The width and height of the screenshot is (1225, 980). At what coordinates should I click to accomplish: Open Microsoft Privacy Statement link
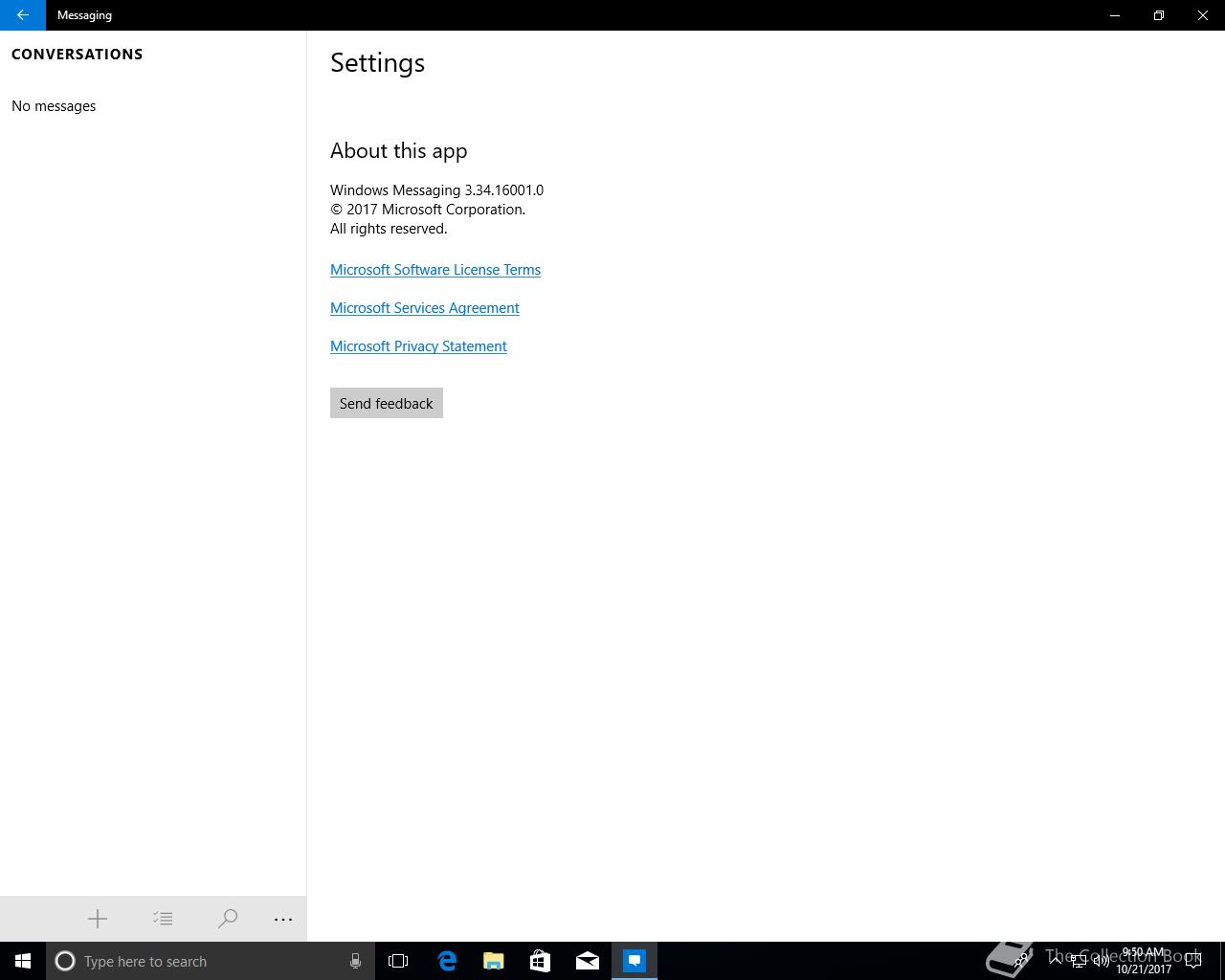pyautogui.click(x=418, y=346)
